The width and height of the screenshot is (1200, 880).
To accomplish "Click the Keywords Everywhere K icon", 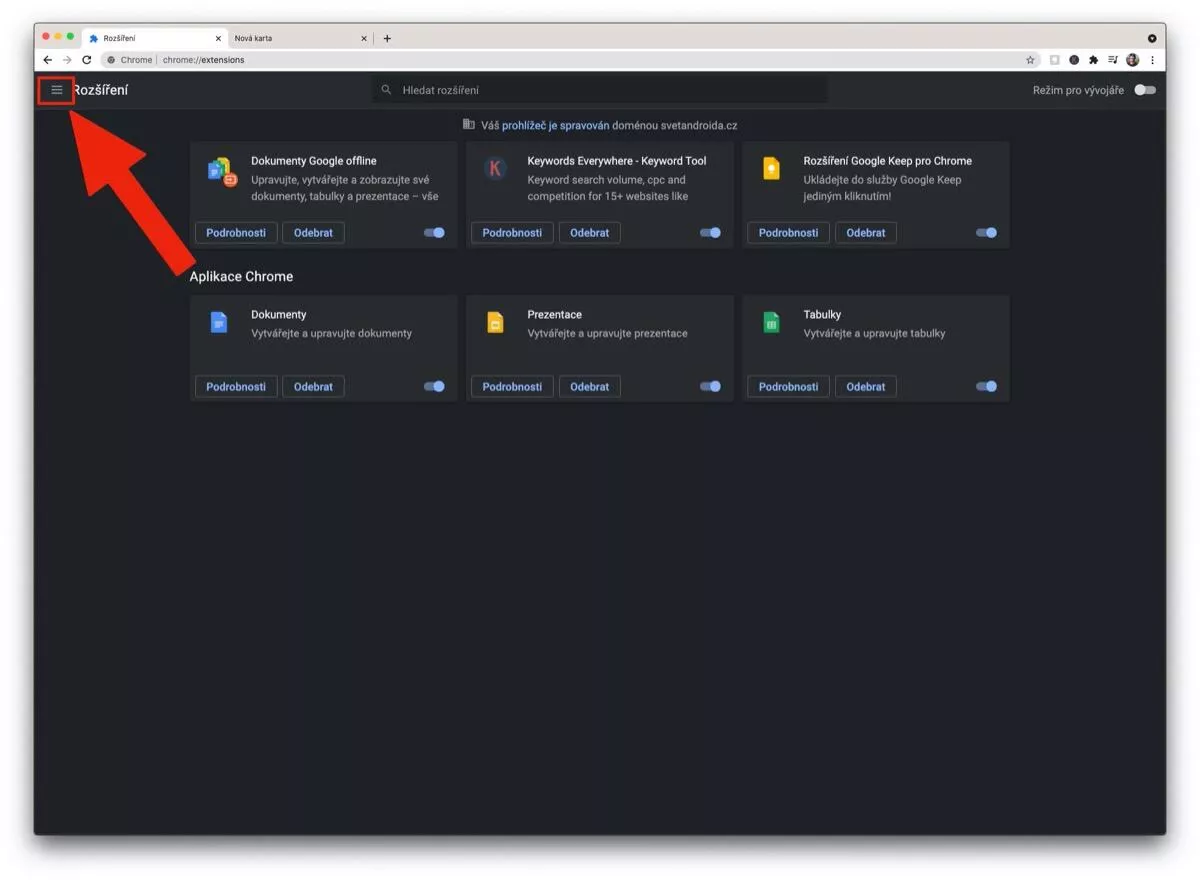I will coord(495,168).
